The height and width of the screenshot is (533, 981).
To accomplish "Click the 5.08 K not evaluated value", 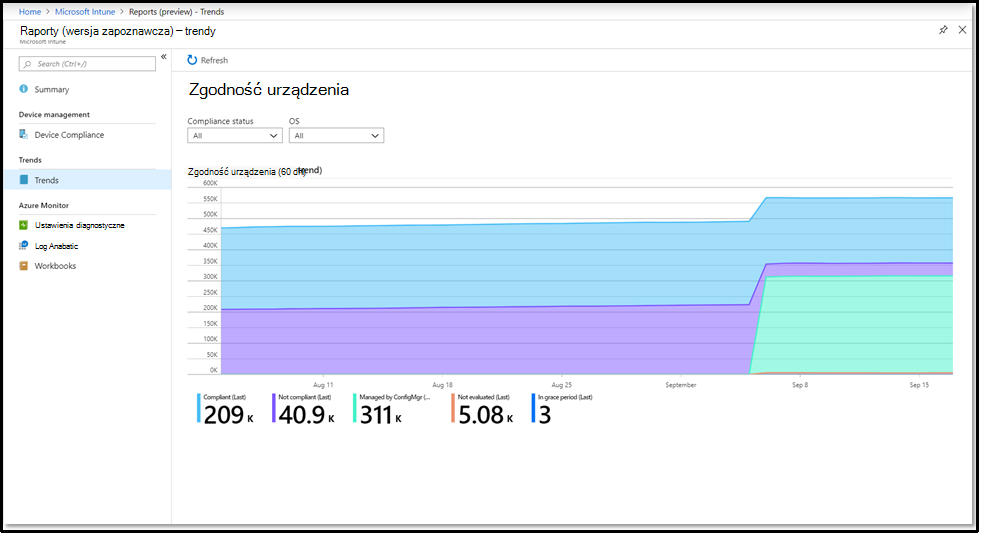I will pos(485,415).
